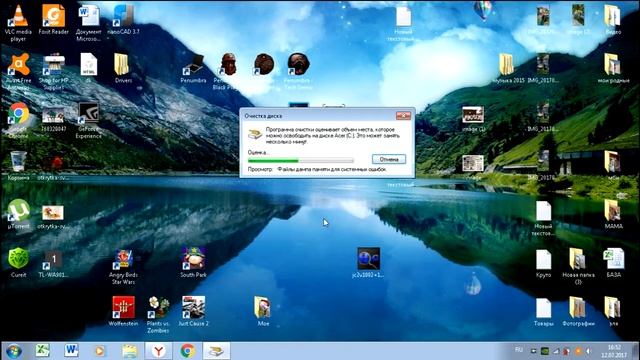This screenshot has height=360, width=640.
Task: Launch nanoCAD 3.7 shortcut
Action: [123, 20]
